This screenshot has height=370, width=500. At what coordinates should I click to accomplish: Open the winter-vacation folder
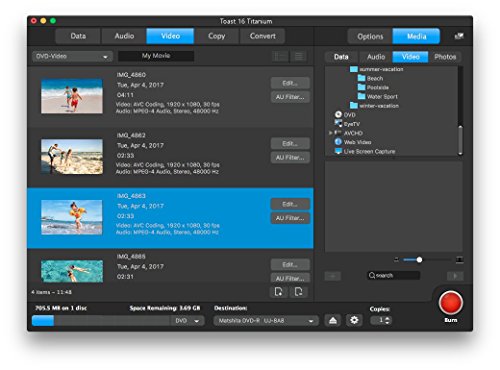(x=374, y=106)
